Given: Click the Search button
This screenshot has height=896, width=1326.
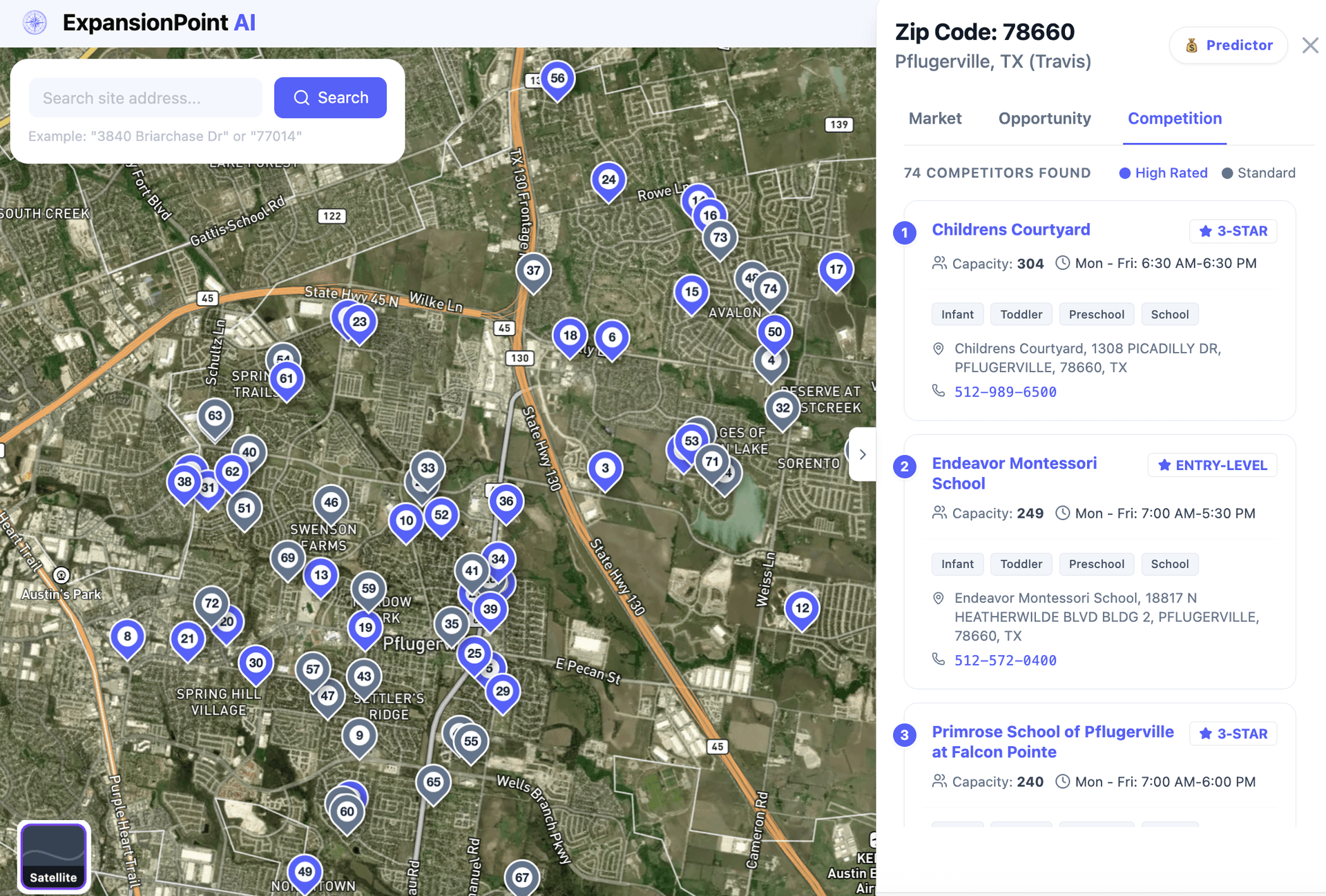Looking at the screenshot, I should click(330, 97).
